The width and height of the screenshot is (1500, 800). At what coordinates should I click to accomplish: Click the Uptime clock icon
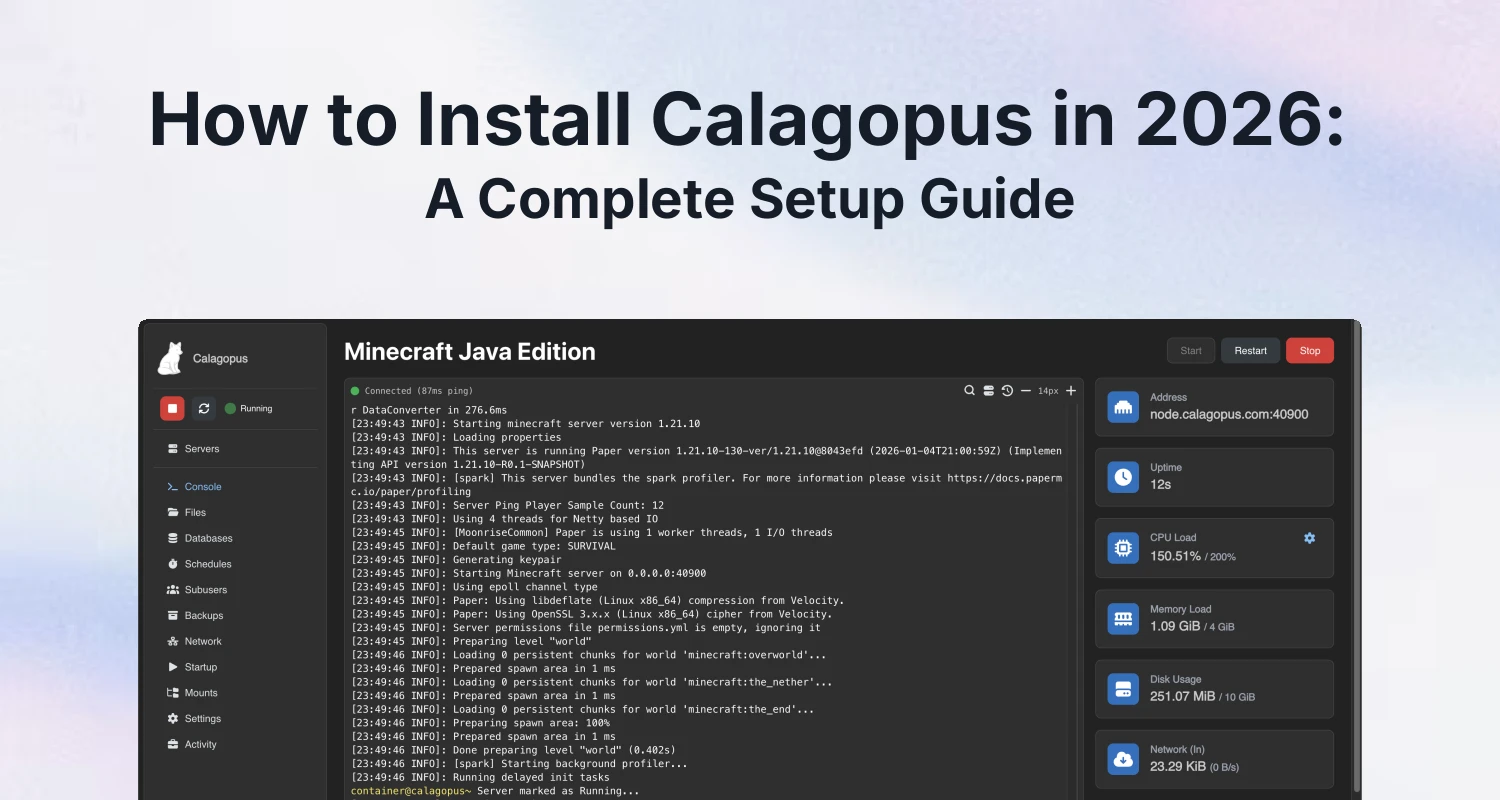[1123, 477]
